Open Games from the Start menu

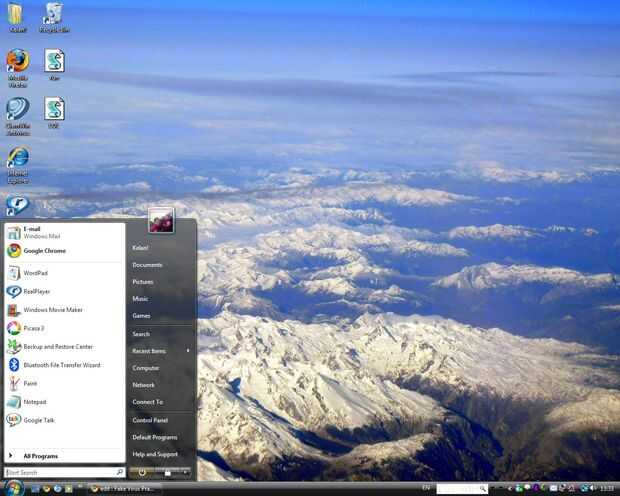click(141, 316)
